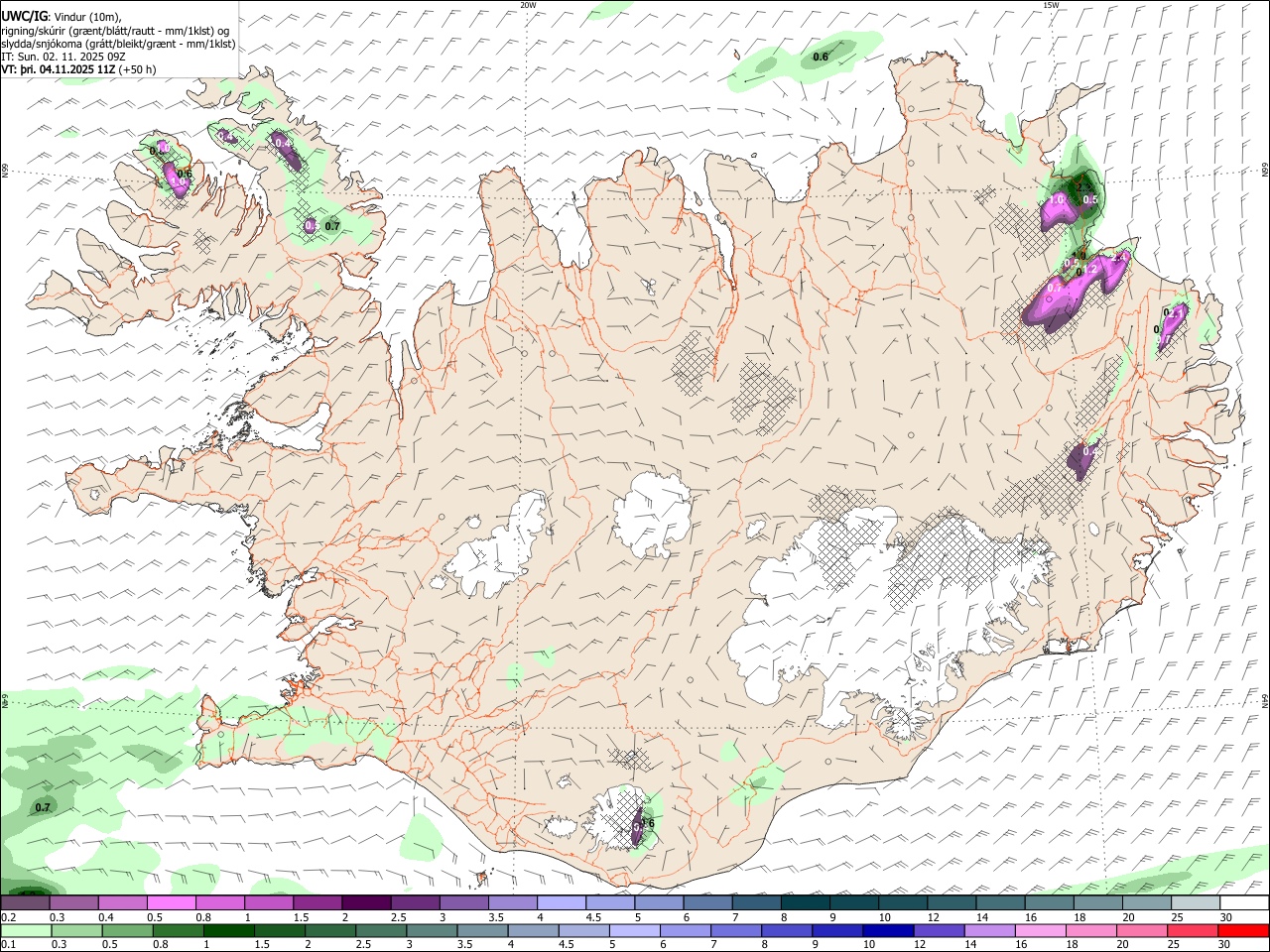
Task: Click the bright pink 0.5–0.8 snow legend swatch
Action: tap(171, 902)
